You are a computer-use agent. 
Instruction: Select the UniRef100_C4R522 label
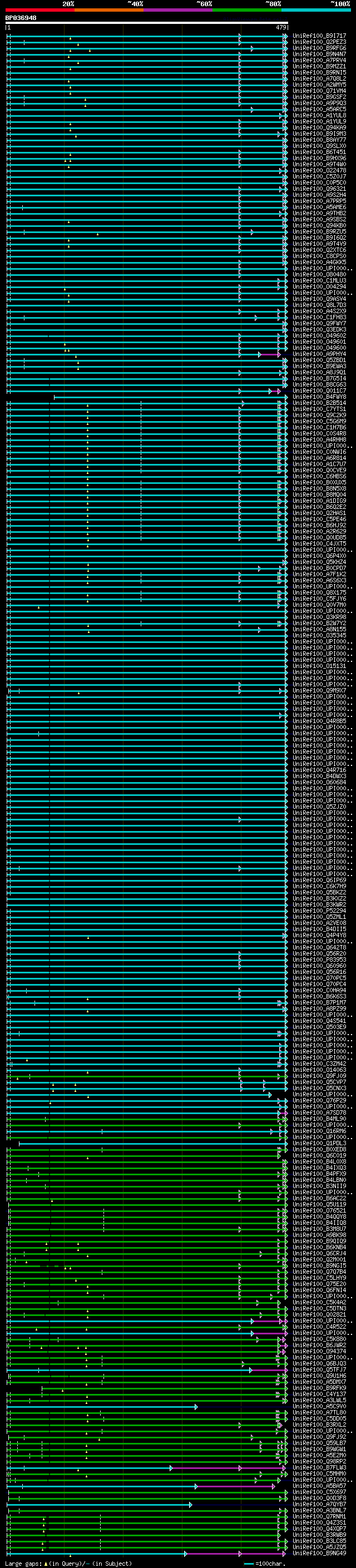click(319, 1327)
